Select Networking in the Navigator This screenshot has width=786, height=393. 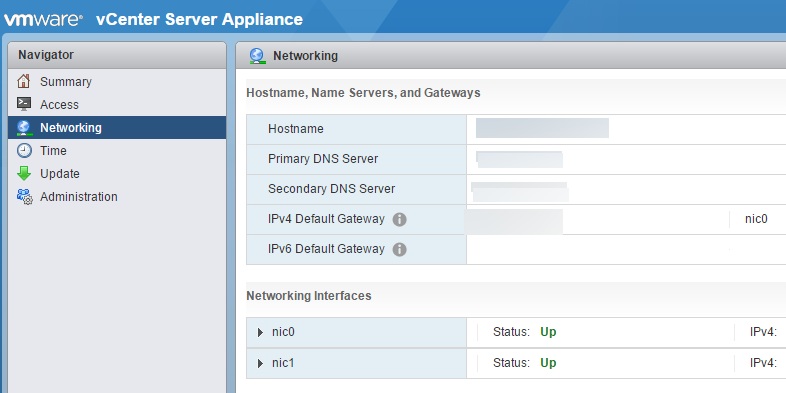coord(117,128)
